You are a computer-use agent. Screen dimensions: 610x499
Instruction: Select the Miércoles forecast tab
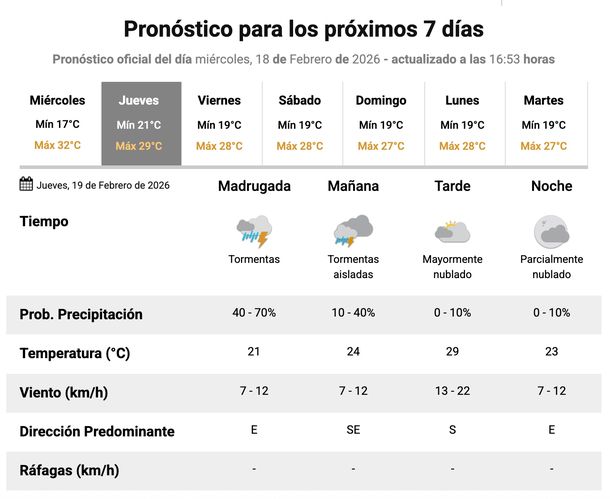(x=58, y=123)
